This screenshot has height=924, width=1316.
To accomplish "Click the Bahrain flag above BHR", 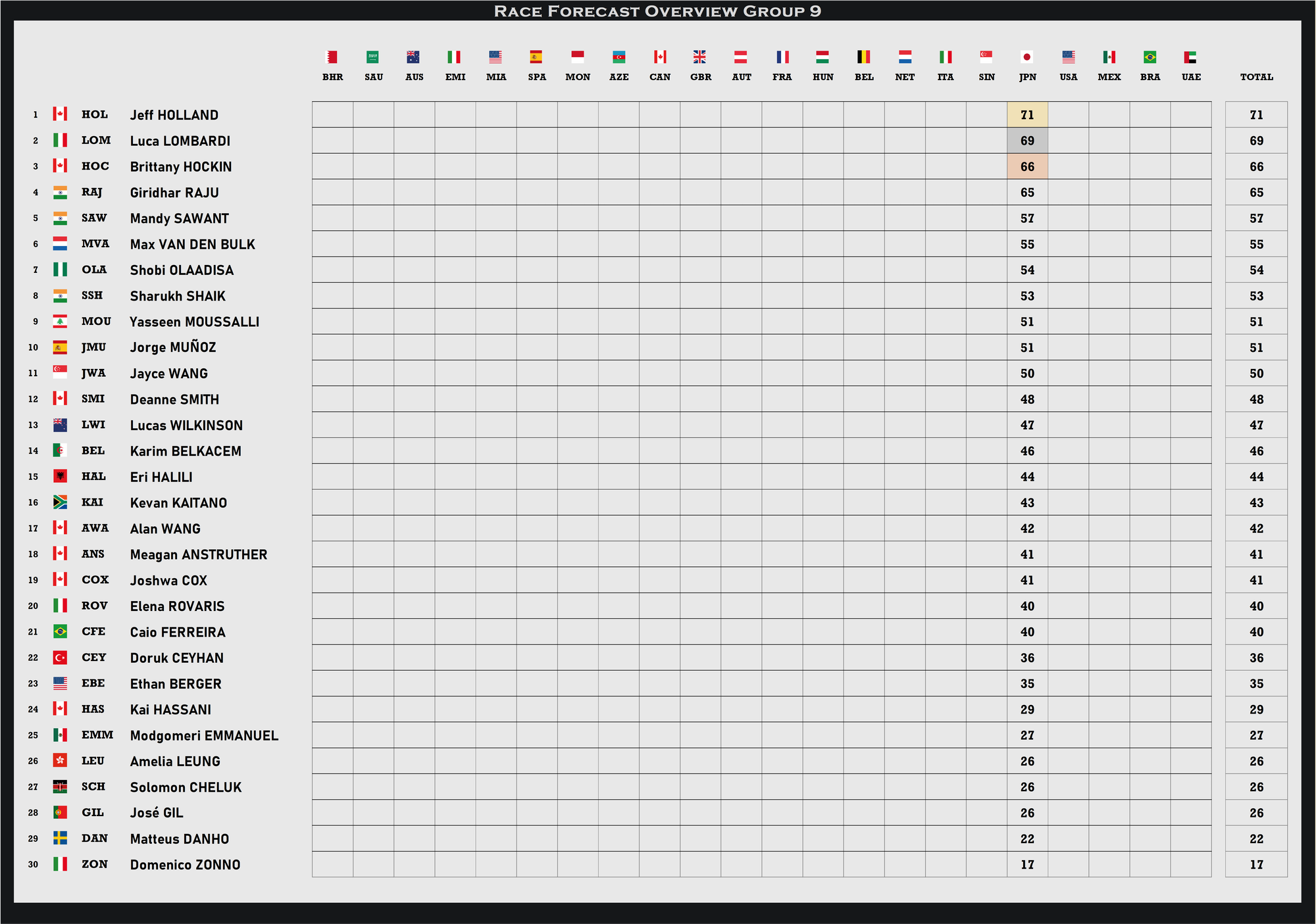I will click(x=332, y=57).
